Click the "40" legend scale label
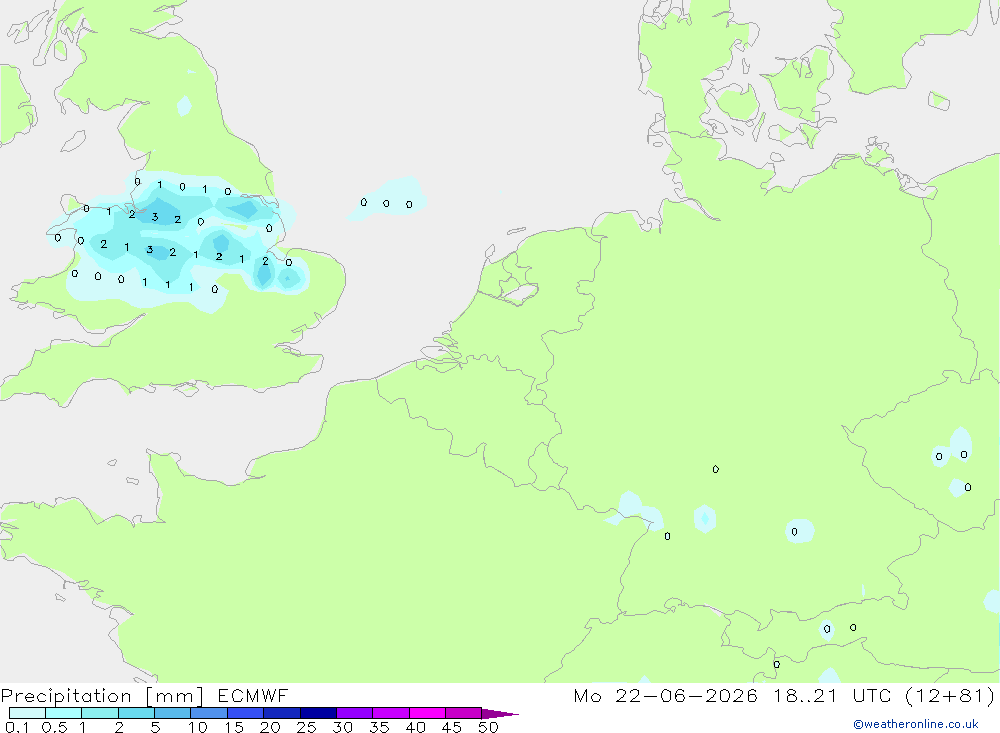Image resolution: width=1000 pixels, height=733 pixels. (415, 727)
